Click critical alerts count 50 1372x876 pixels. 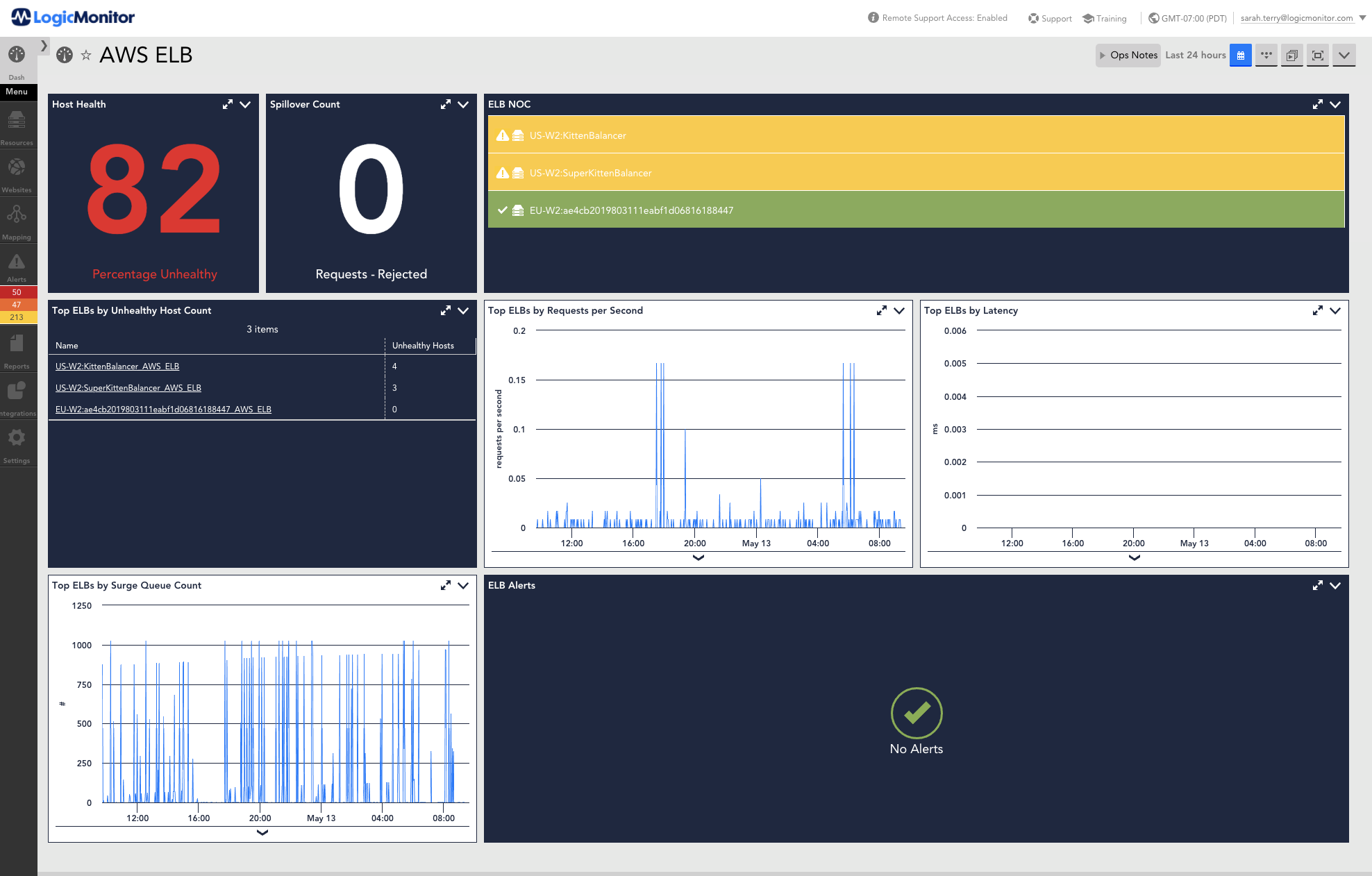[x=17, y=292]
